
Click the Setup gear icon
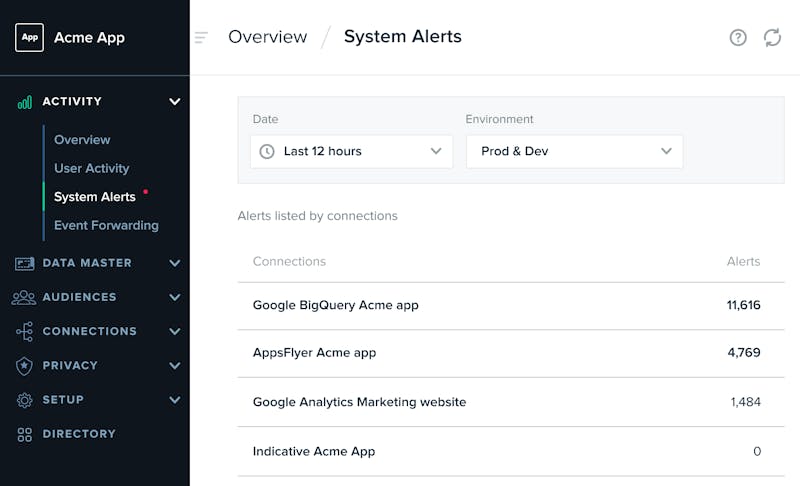24,400
